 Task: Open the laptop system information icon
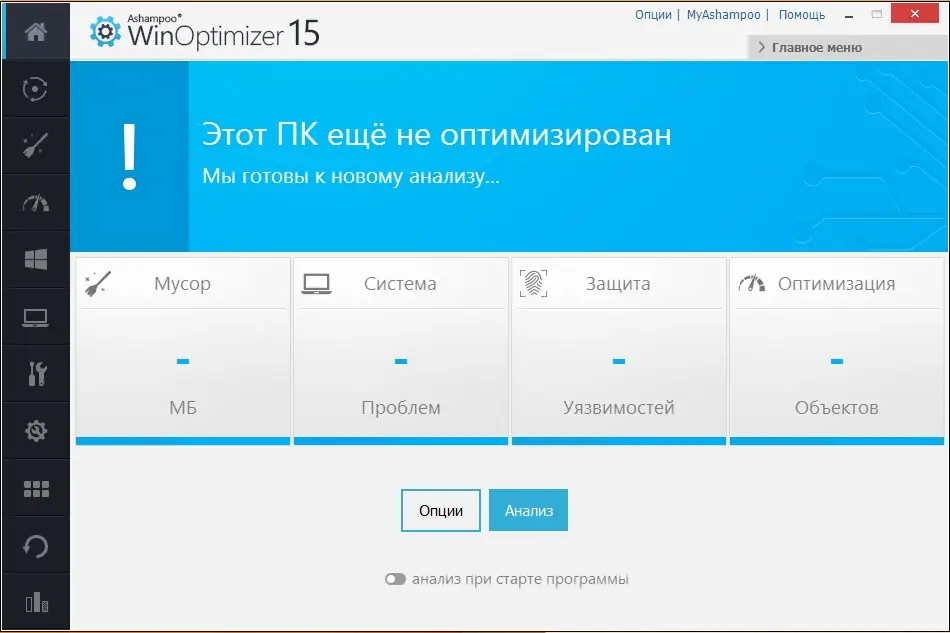pyautogui.click(x=35, y=317)
